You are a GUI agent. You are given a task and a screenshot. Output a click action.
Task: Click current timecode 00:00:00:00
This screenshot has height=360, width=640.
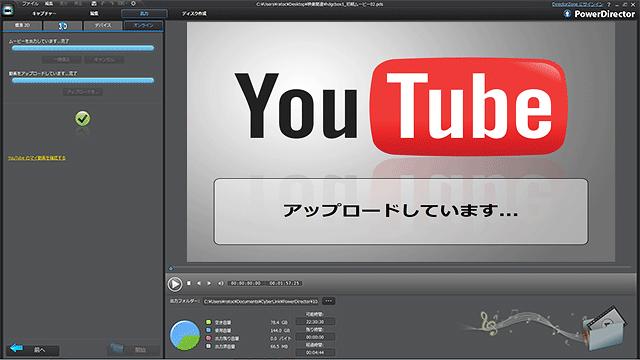[246, 283]
